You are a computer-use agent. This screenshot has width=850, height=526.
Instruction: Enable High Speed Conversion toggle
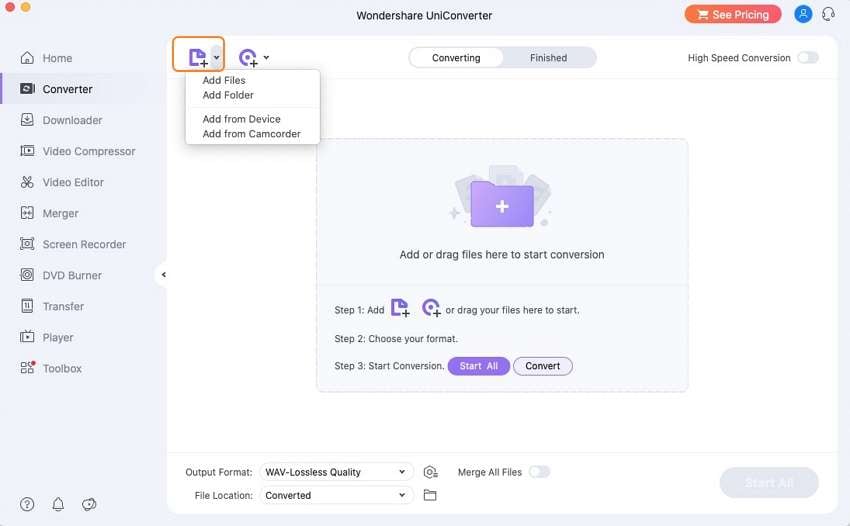point(807,58)
